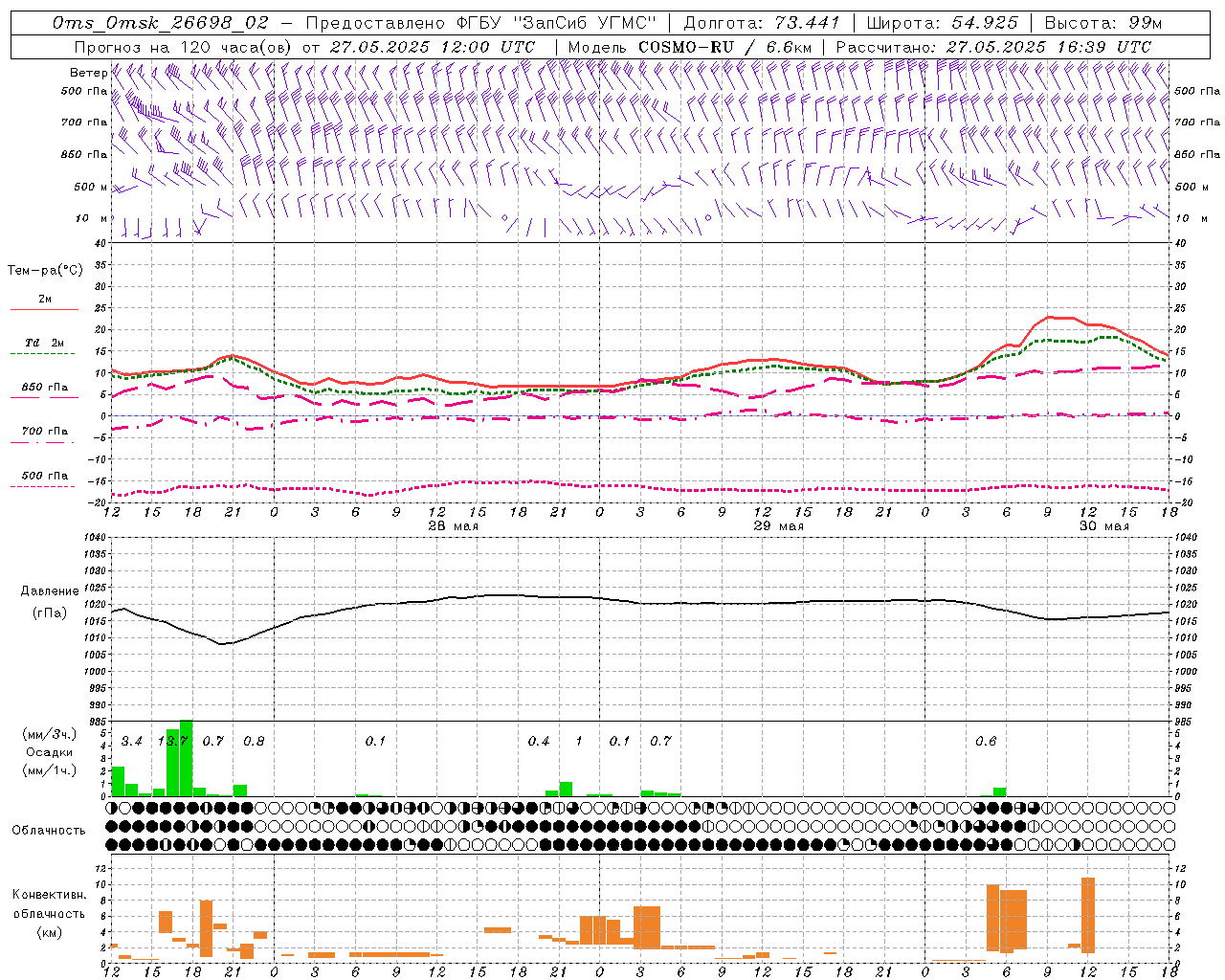Click the Осадки panel label

click(49, 752)
